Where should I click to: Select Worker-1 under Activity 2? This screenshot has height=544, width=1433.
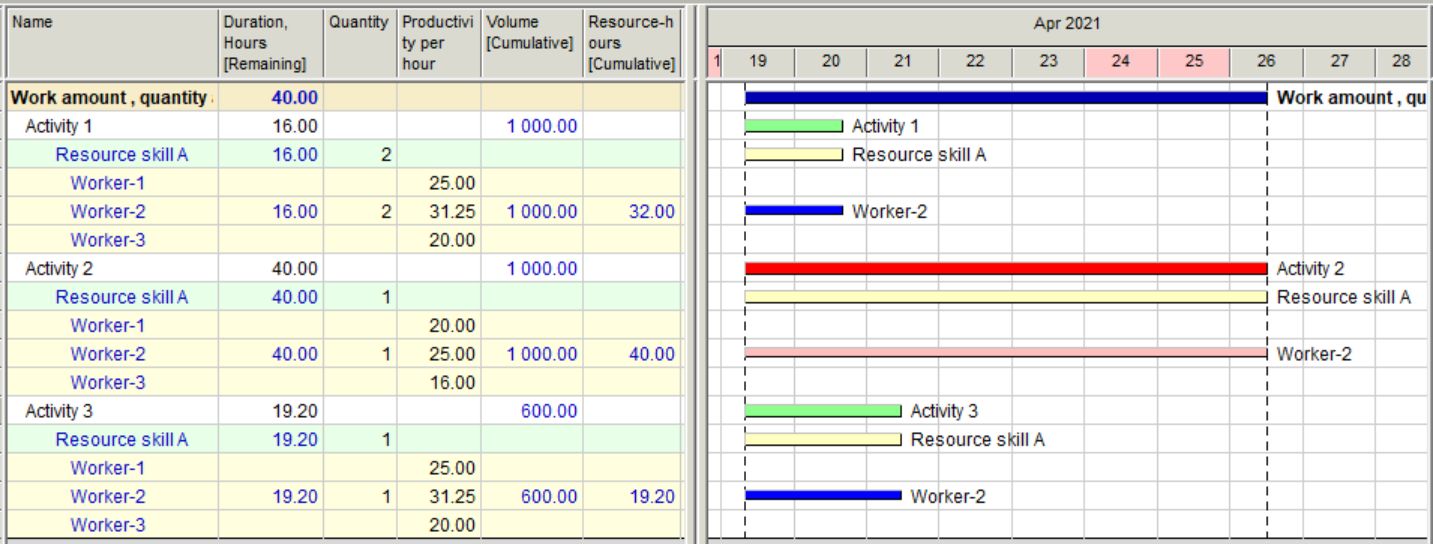tap(107, 325)
